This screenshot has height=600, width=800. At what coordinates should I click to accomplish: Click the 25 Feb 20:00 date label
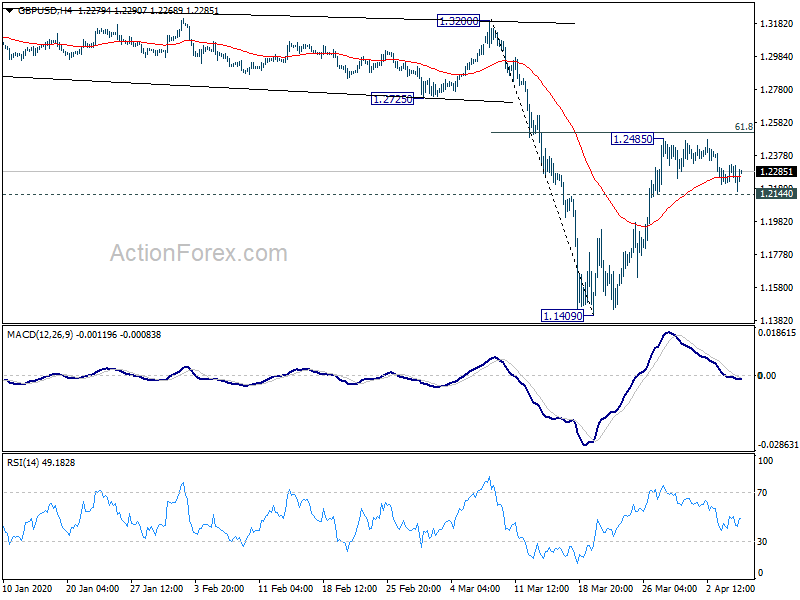pyautogui.click(x=414, y=588)
